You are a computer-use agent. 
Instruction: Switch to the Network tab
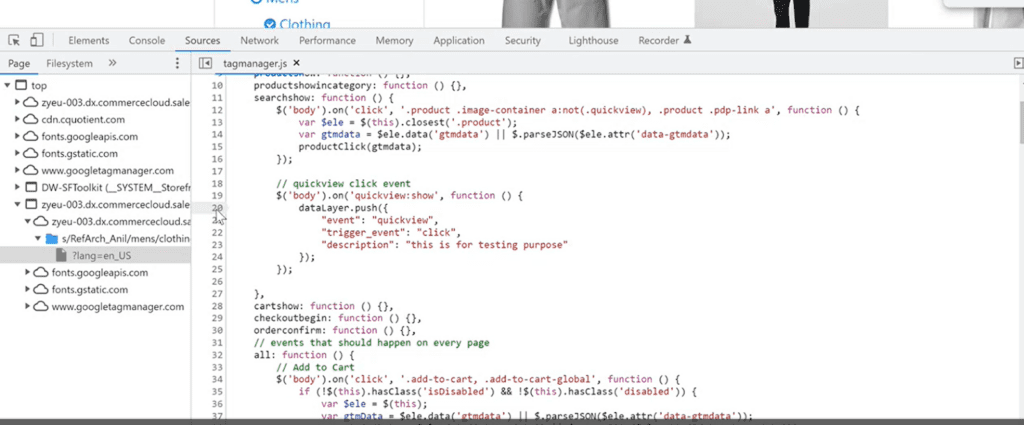[259, 41]
